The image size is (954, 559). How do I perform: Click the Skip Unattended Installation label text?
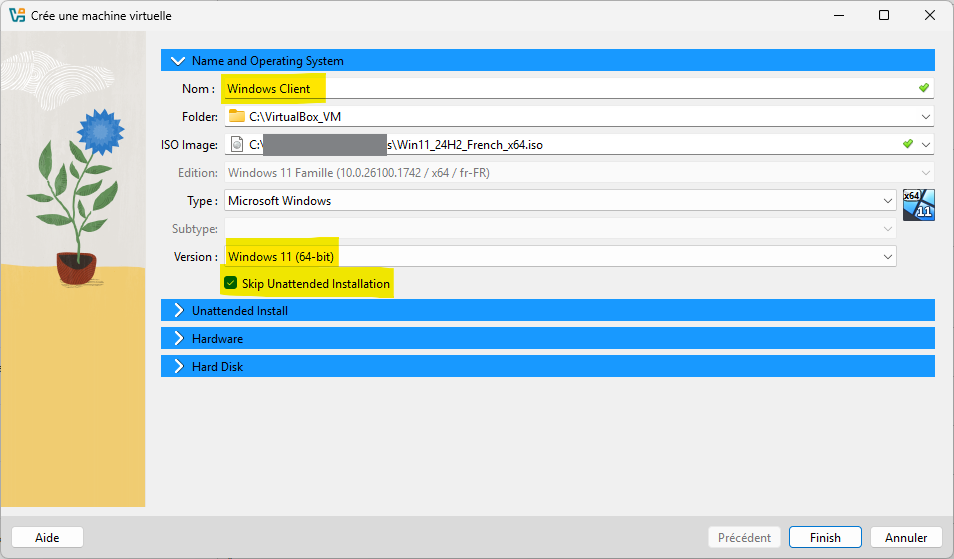click(316, 283)
